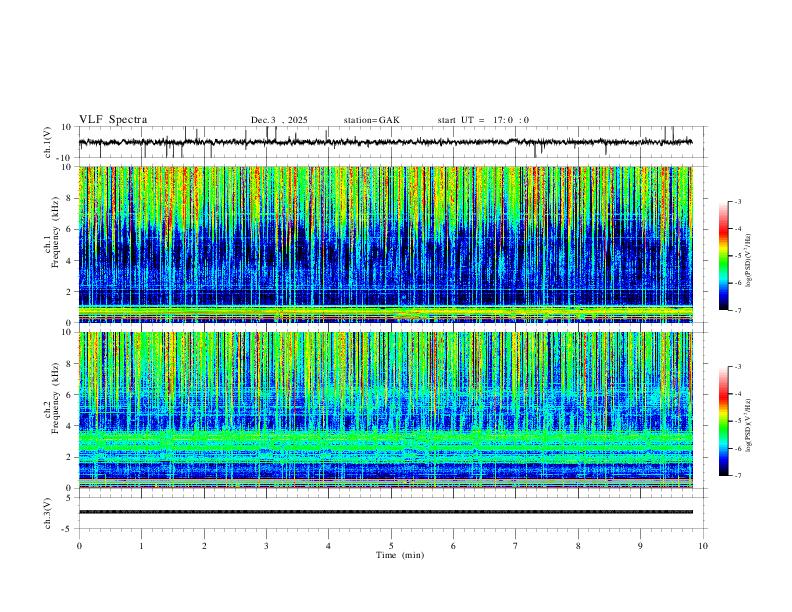Click the ch.2 colorbar "log(PSD)" label
Viewport: 792px width, 612px height.
point(749,426)
